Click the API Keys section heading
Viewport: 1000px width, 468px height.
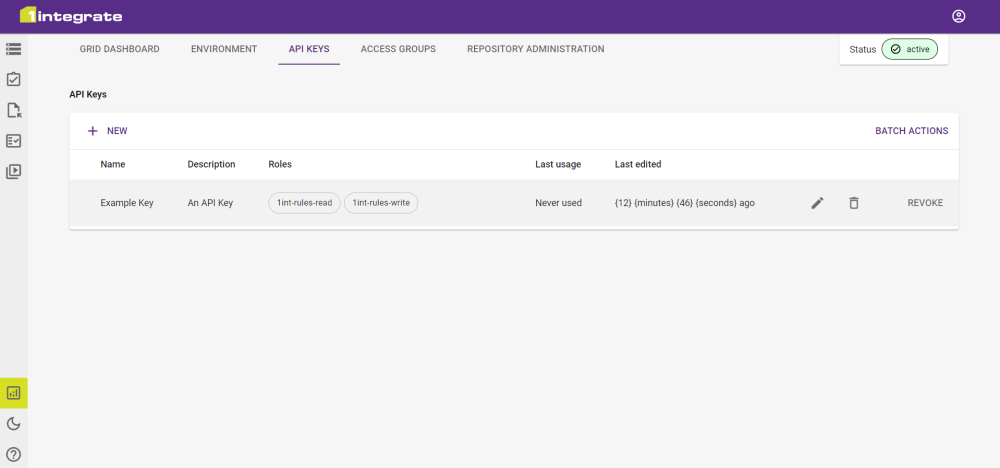[x=88, y=94]
